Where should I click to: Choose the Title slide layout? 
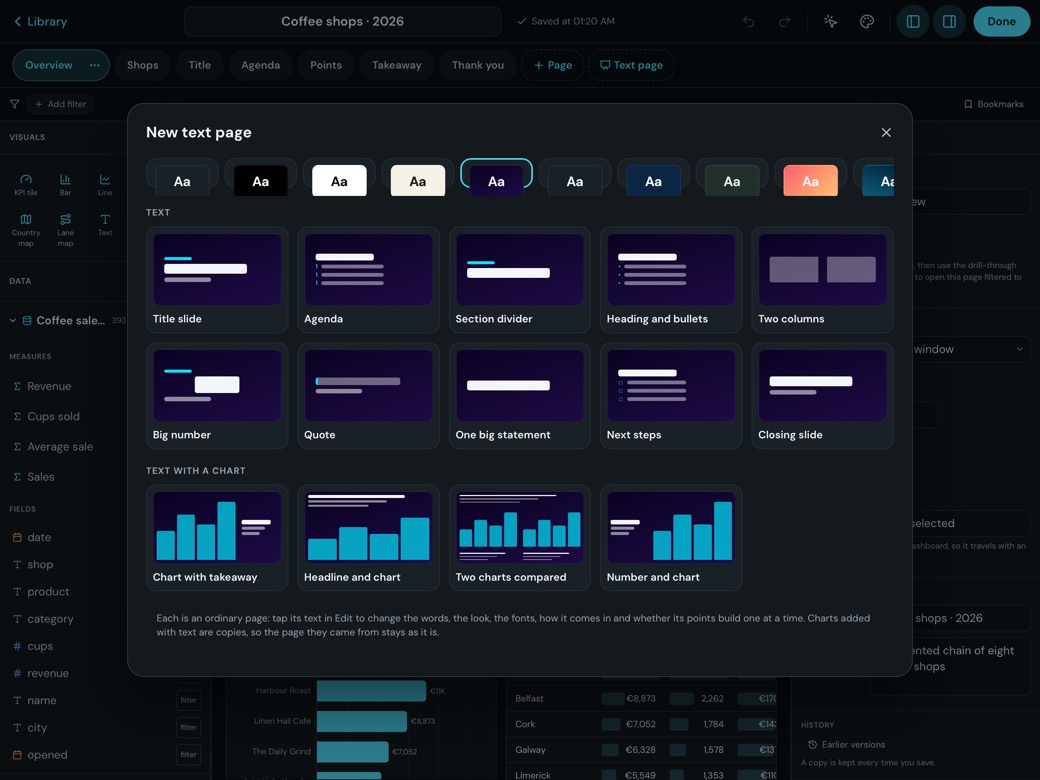pos(217,280)
